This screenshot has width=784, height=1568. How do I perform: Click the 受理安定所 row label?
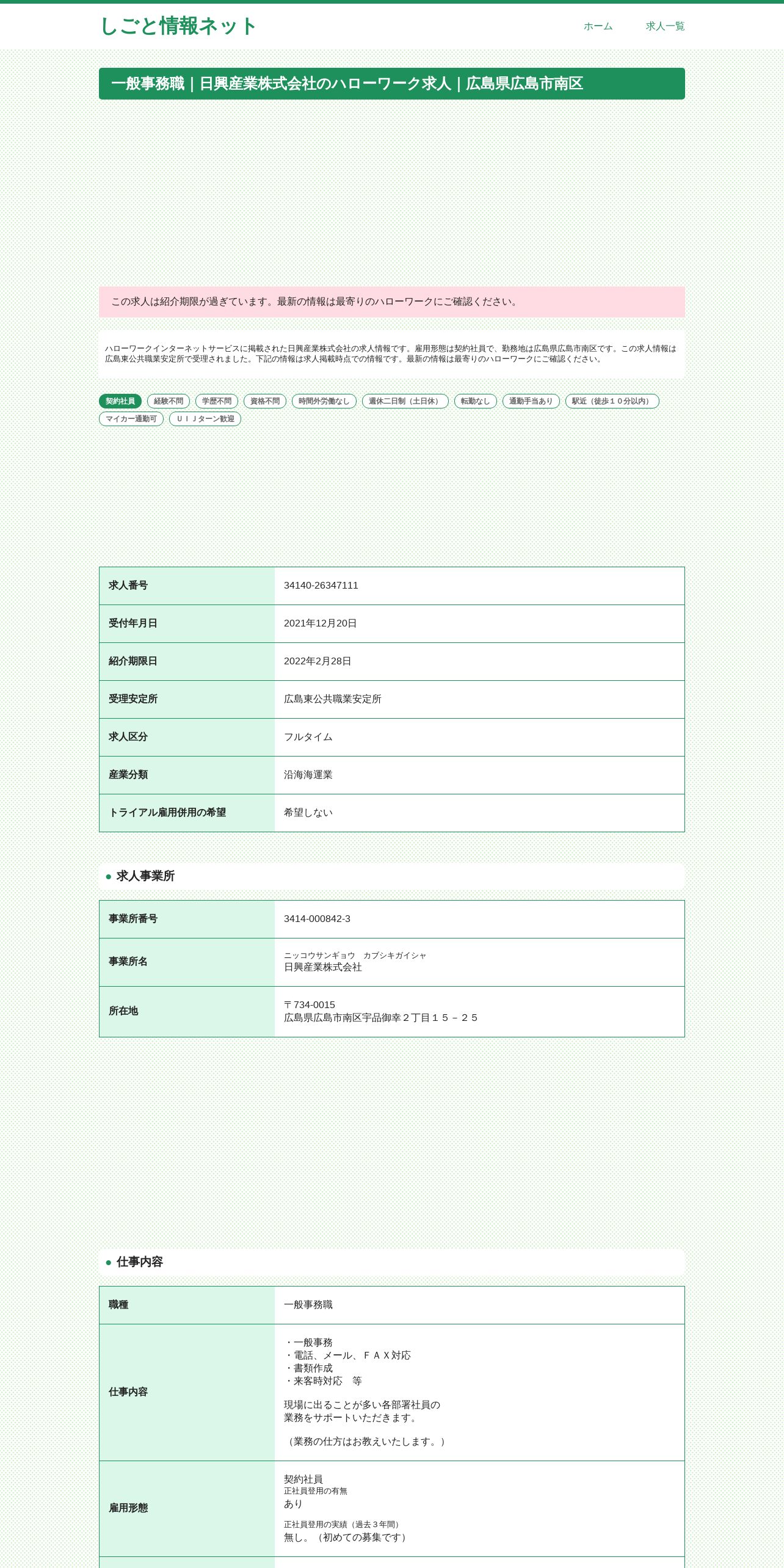[x=133, y=699]
